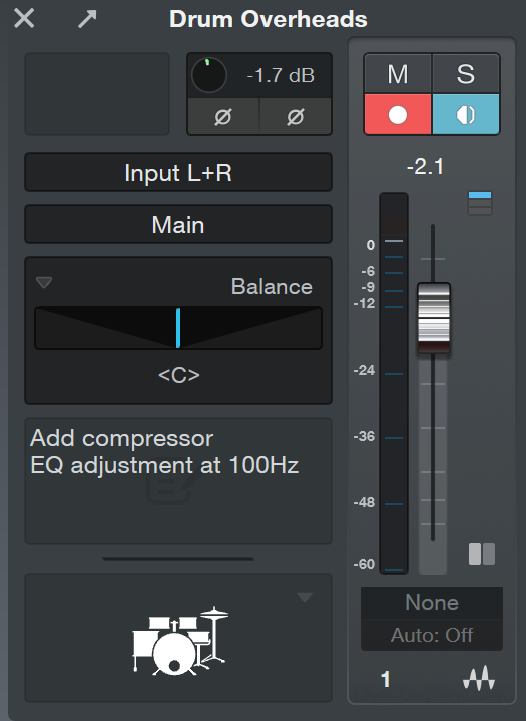Invert phase on the right channel

click(296, 117)
